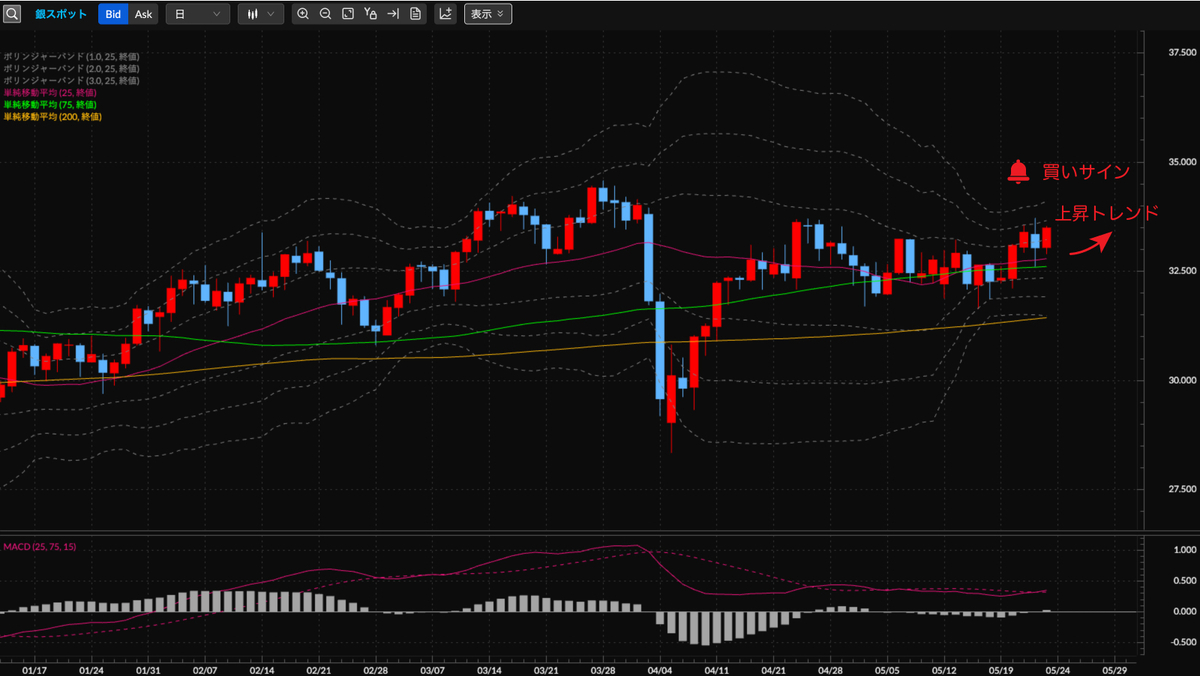This screenshot has width=1200, height=676.
Task: Click the Y-axis lock icon
Action: 371,14
